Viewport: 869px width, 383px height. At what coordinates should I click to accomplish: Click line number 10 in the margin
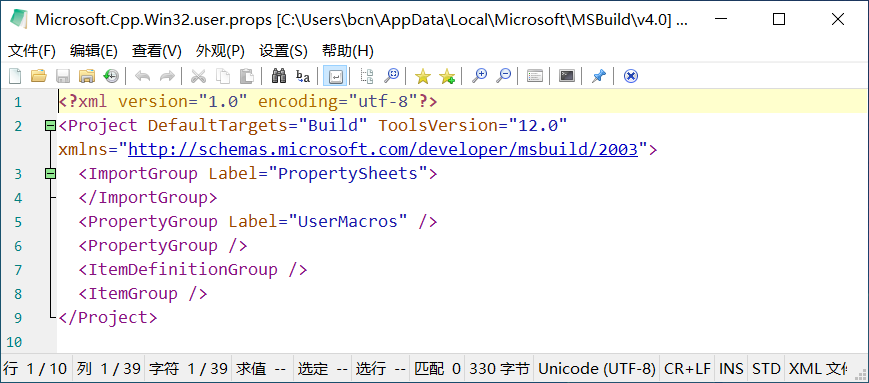click(x=14, y=342)
